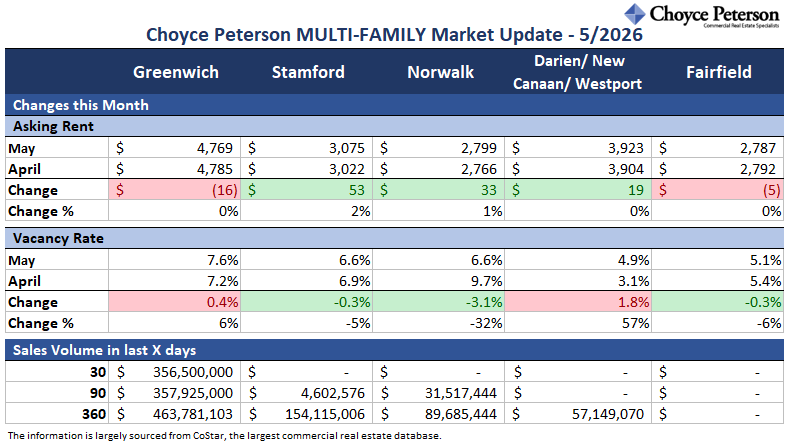Select Stamford 360-day sales 154,115,006
This screenshot has width=790, height=445.
pos(307,414)
